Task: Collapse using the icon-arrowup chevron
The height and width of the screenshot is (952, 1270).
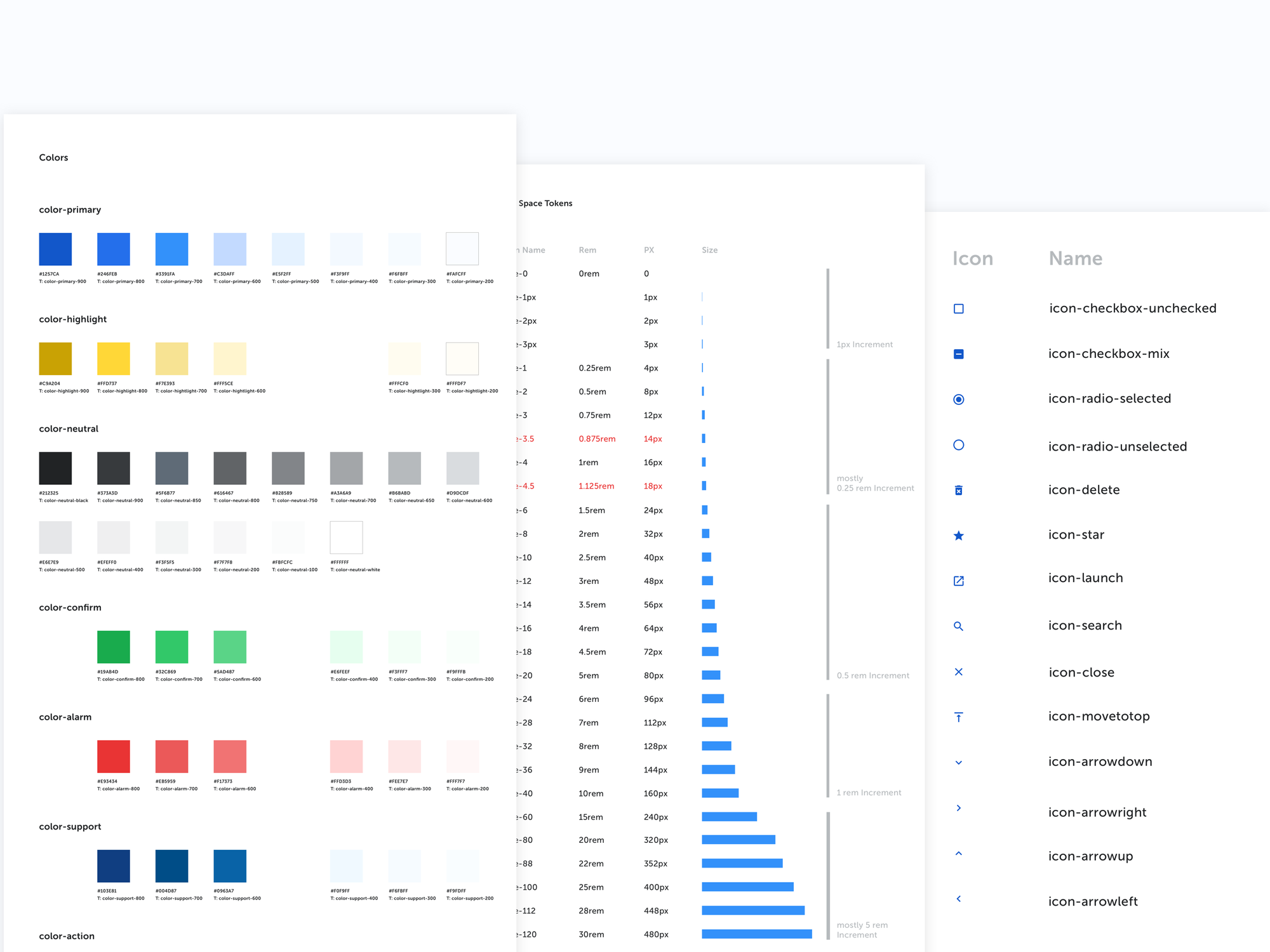Action: pos(958,853)
